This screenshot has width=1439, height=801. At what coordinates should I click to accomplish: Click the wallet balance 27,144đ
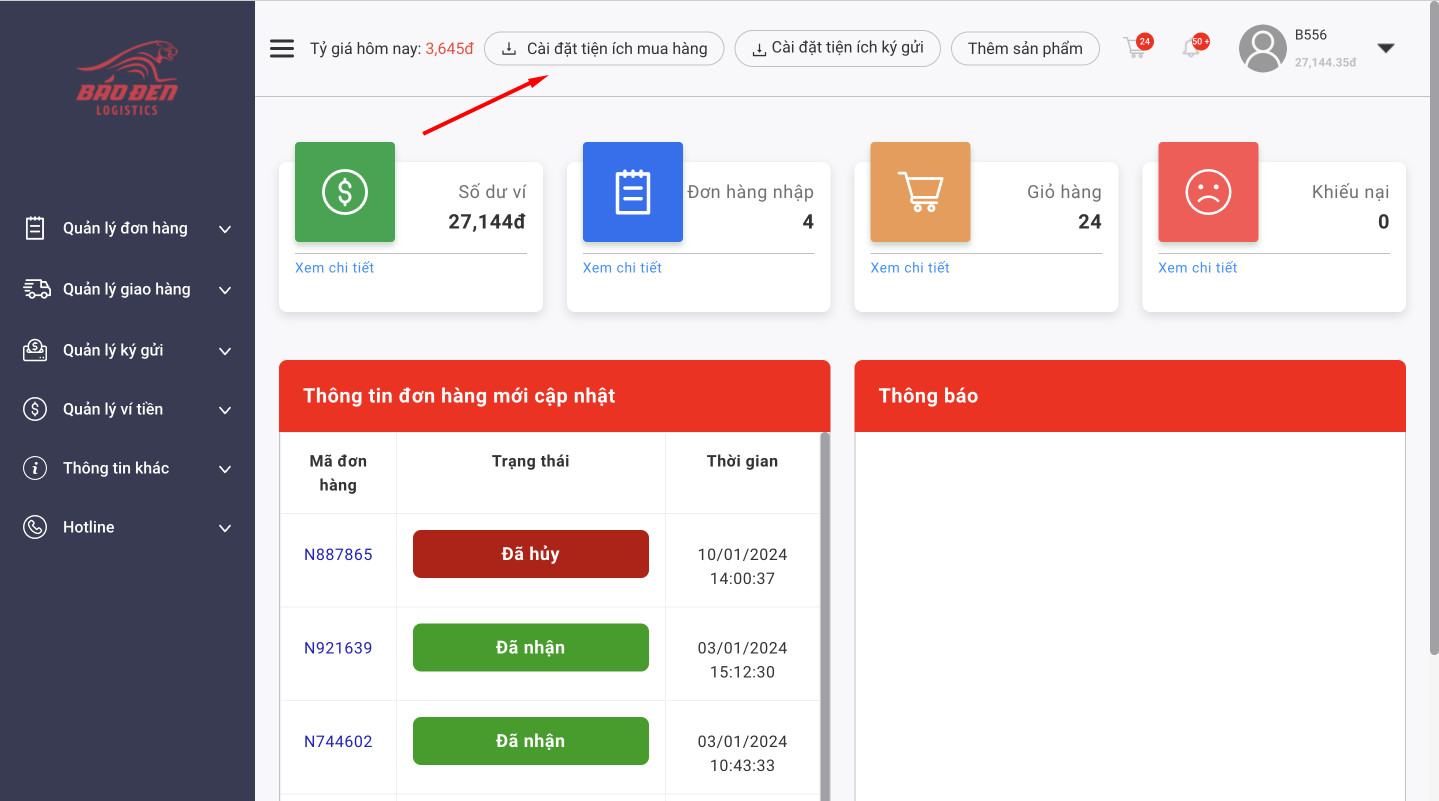(487, 222)
